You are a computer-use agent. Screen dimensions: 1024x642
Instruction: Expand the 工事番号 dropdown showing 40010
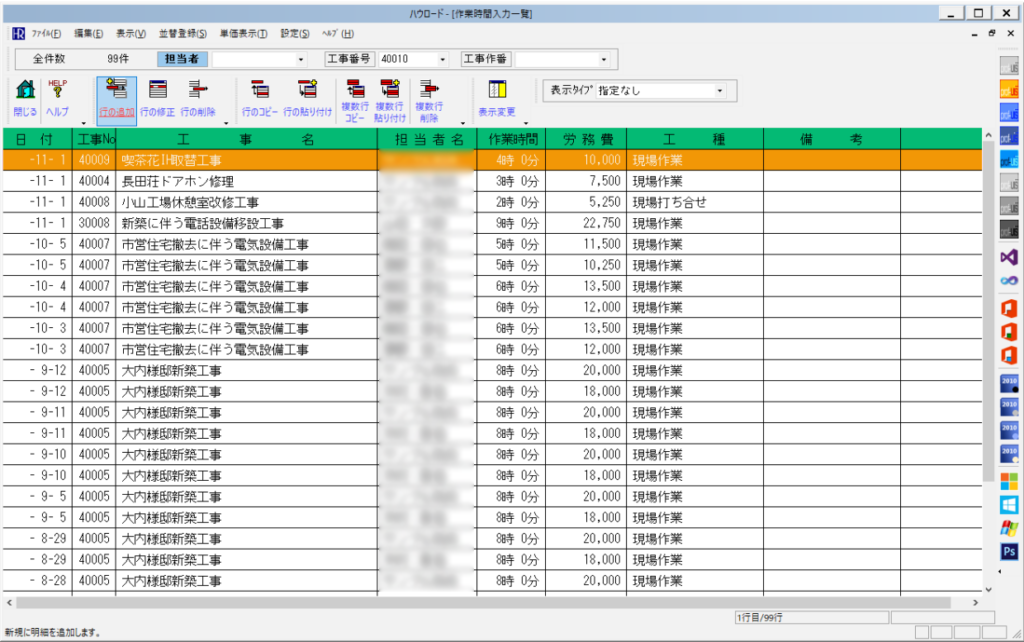point(443,59)
